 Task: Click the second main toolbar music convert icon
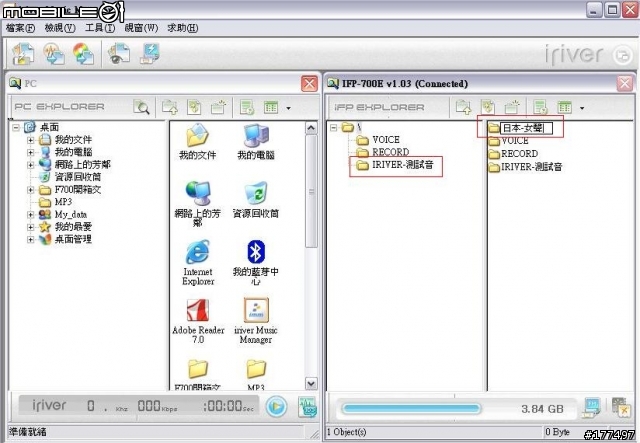point(54,54)
